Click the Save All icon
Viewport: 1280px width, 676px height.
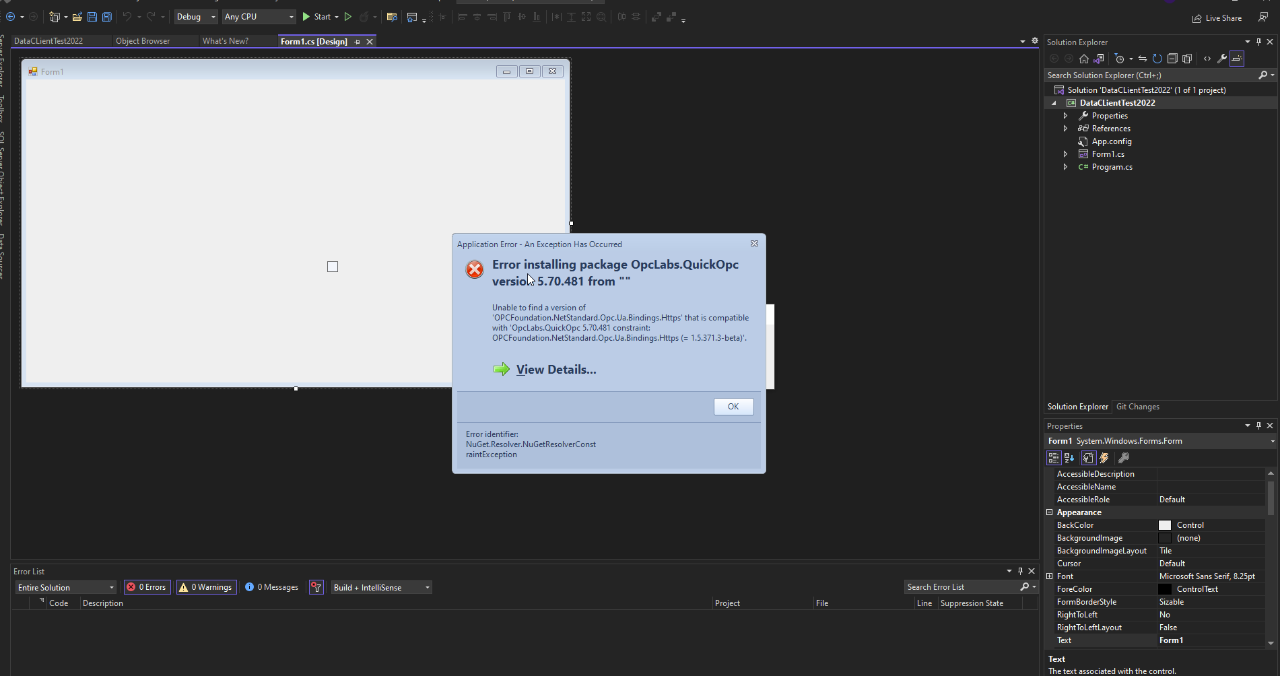[107, 17]
